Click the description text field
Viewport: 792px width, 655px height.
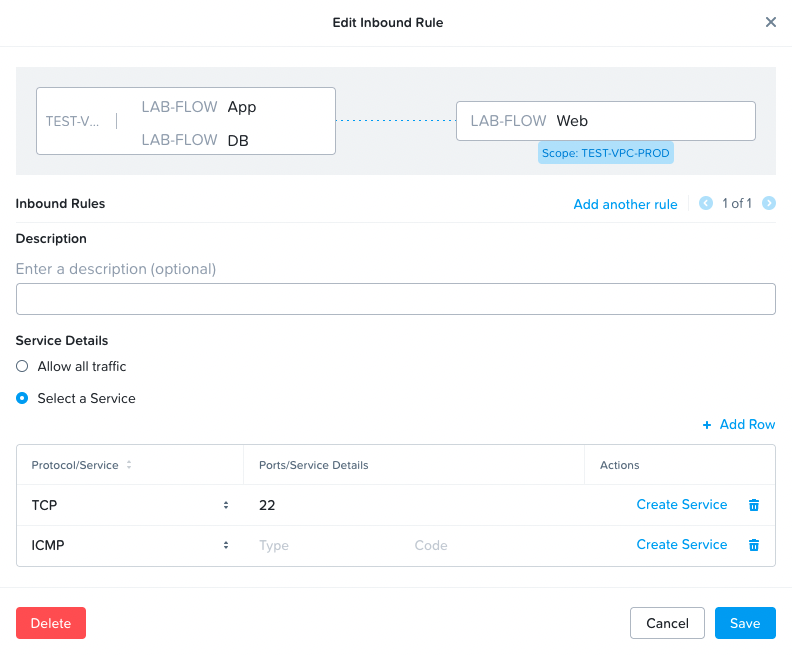pos(396,299)
